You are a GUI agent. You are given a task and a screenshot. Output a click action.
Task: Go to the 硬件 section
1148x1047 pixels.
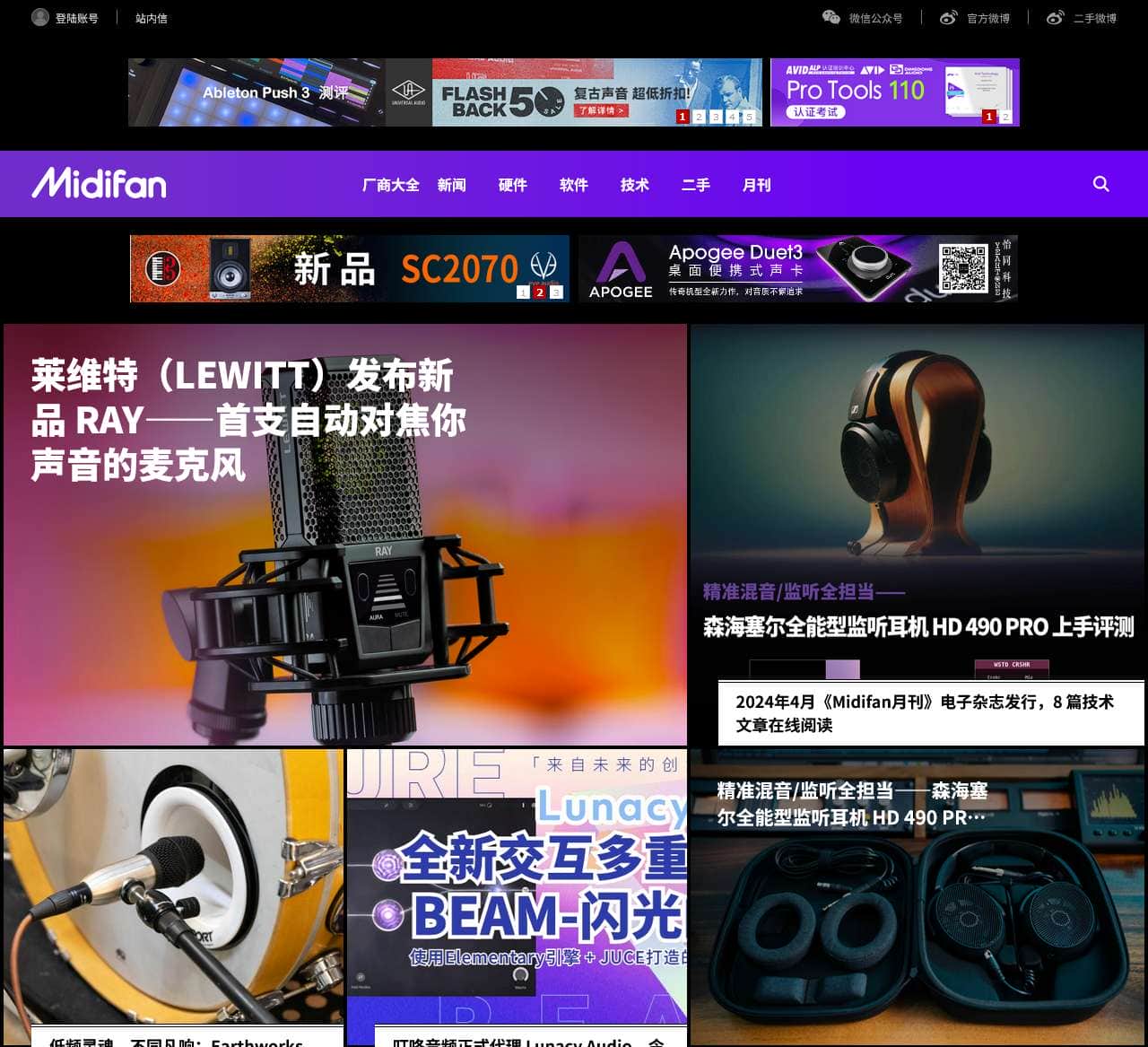click(x=513, y=185)
